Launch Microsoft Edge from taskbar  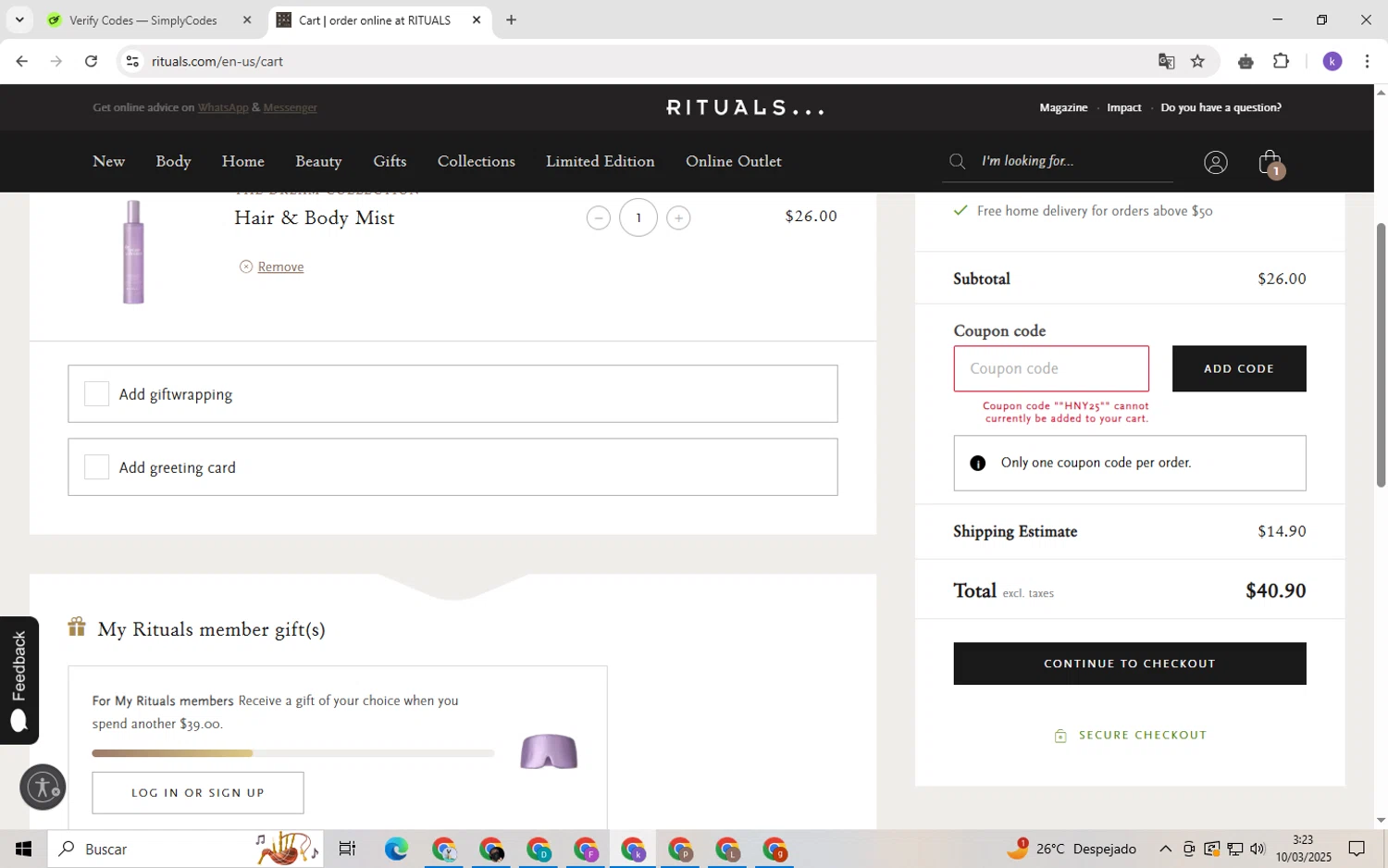coord(396,849)
